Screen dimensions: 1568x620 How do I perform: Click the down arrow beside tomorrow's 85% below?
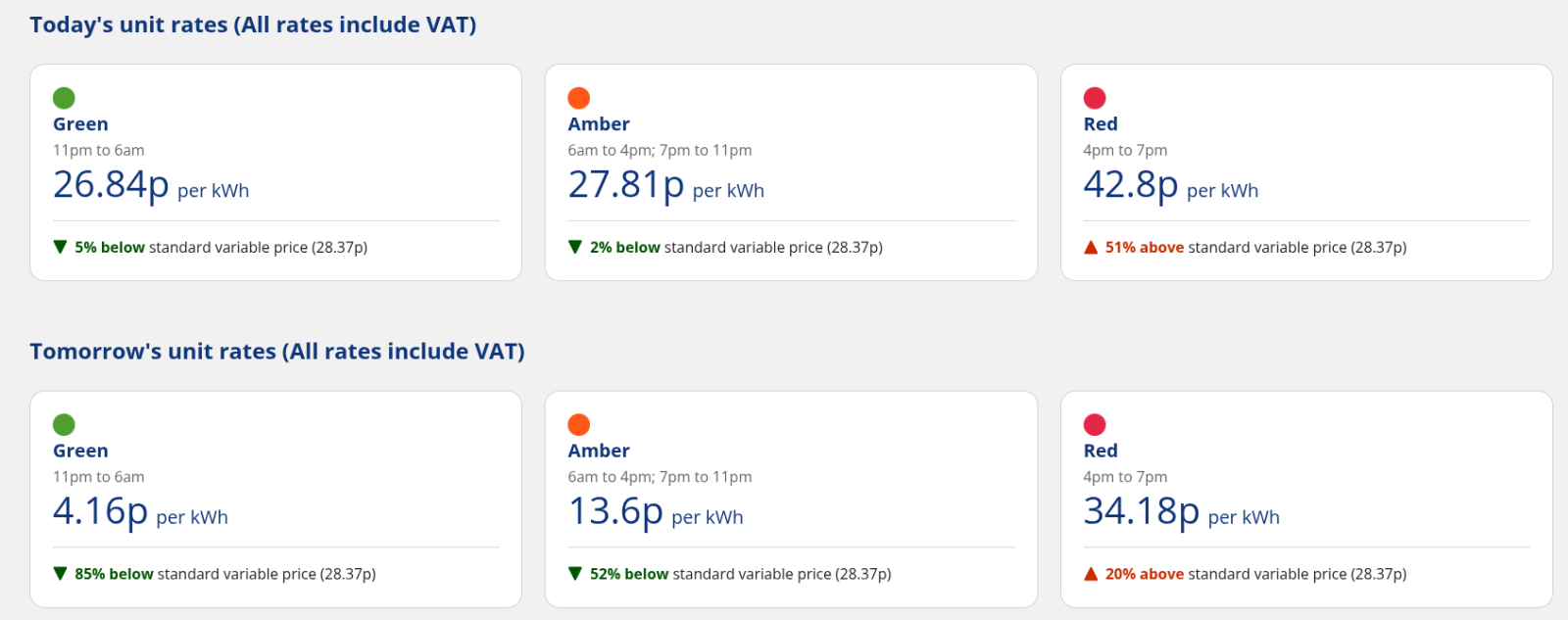click(61, 574)
